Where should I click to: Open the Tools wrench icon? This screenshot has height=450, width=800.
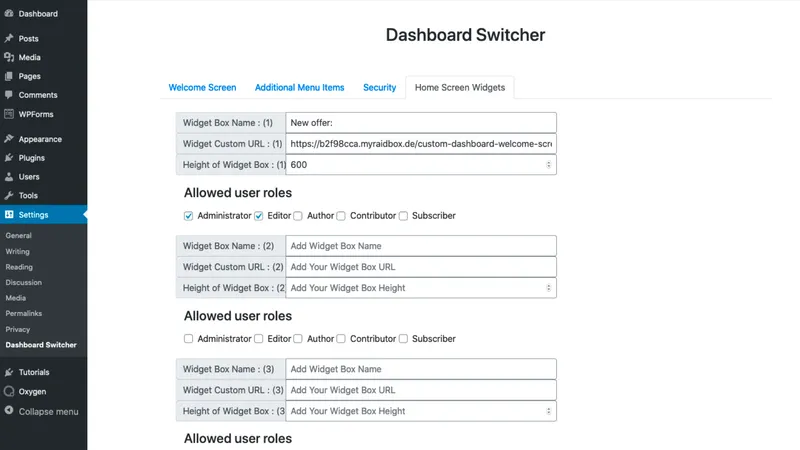pyautogui.click(x=9, y=195)
